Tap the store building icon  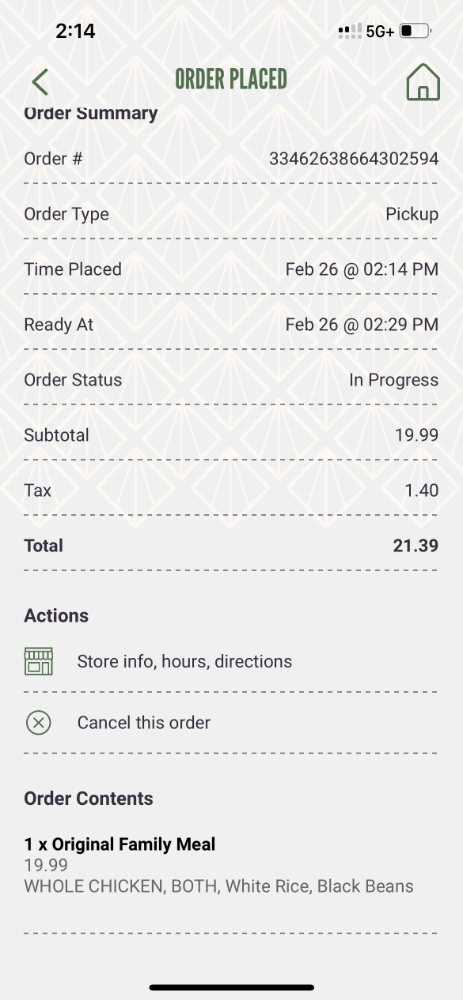coord(38,661)
